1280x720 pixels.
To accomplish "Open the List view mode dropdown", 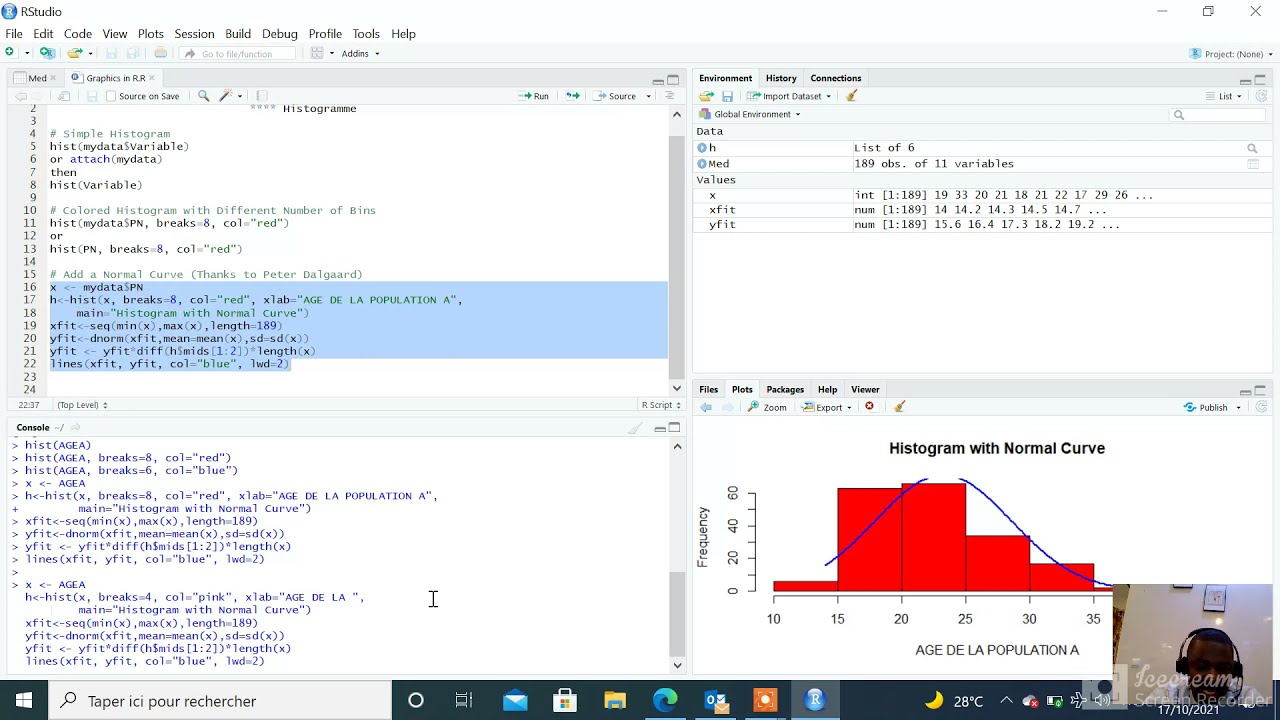I will tap(1223, 96).
